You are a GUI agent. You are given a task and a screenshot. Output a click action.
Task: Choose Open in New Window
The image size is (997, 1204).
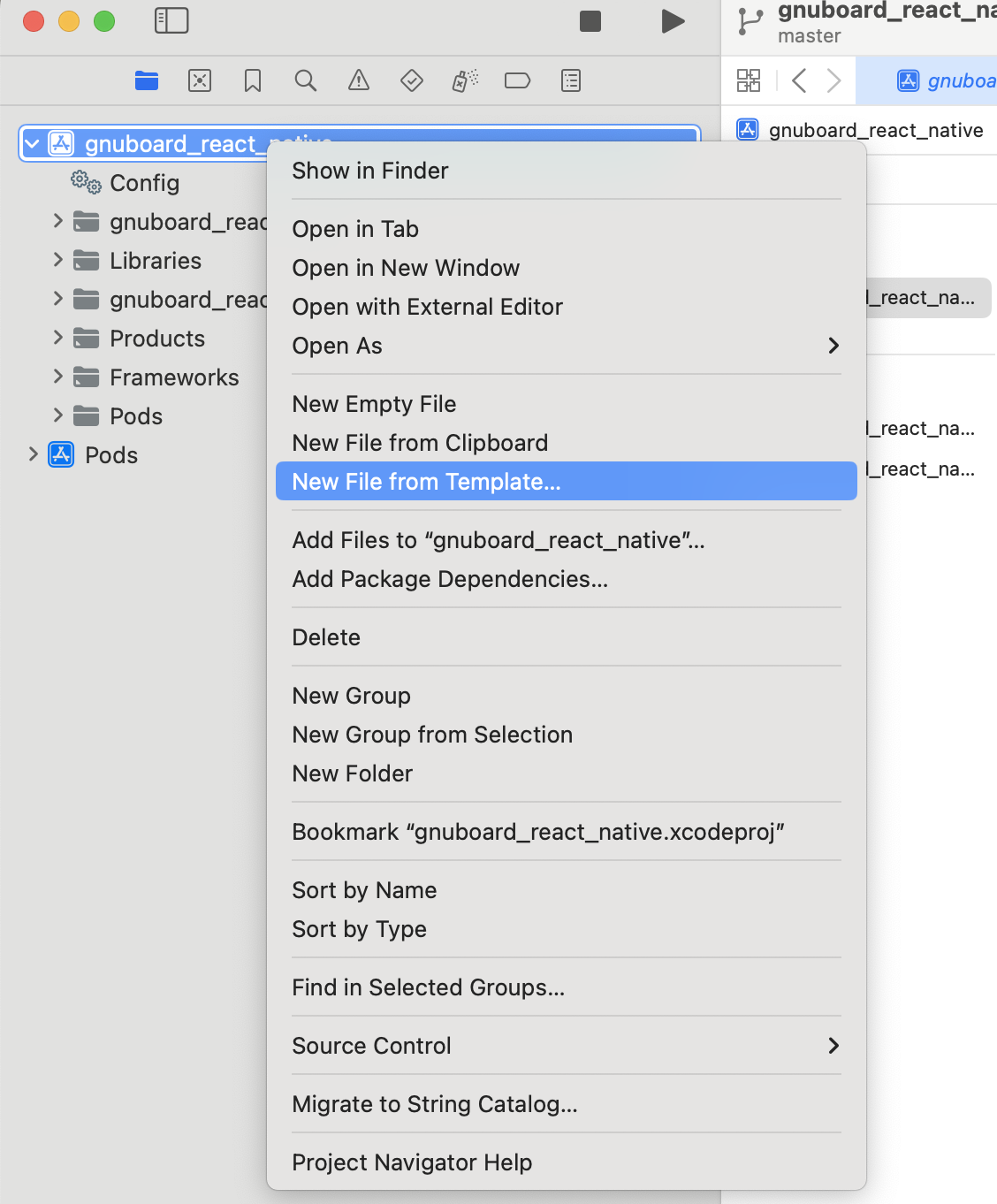(567, 268)
